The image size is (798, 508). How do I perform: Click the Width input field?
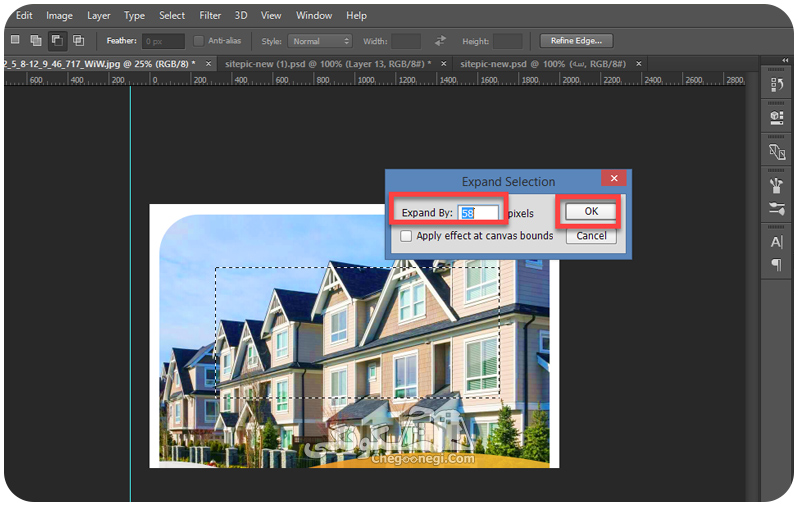[406, 41]
